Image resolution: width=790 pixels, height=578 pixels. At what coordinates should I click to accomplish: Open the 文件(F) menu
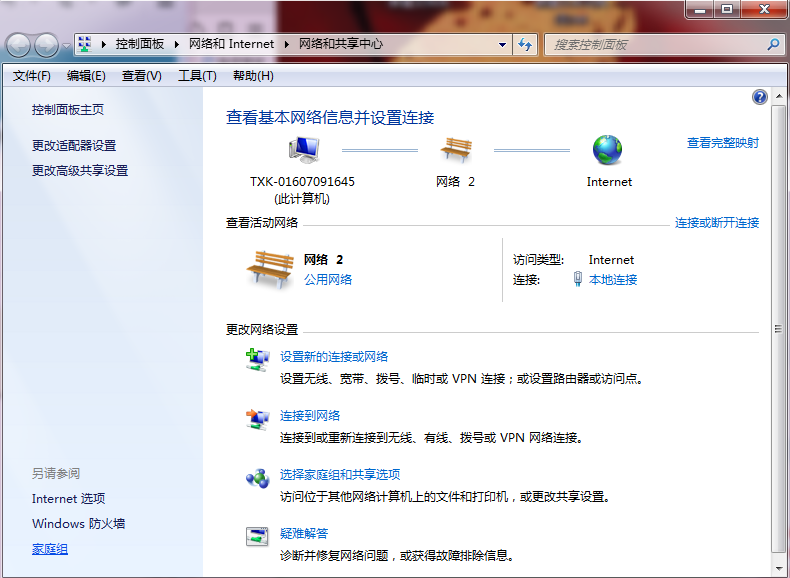32,76
